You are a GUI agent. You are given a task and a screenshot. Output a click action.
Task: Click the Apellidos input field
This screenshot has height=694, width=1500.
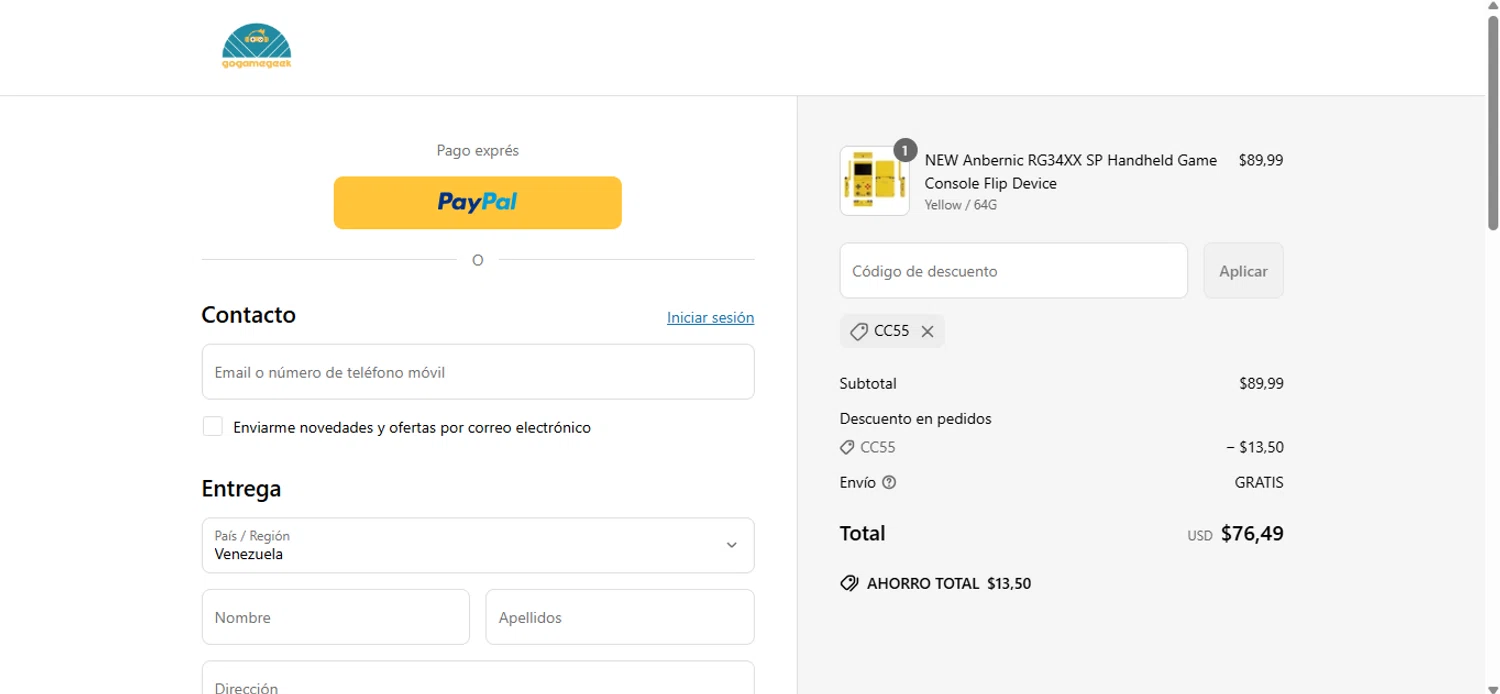coord(620,617)
